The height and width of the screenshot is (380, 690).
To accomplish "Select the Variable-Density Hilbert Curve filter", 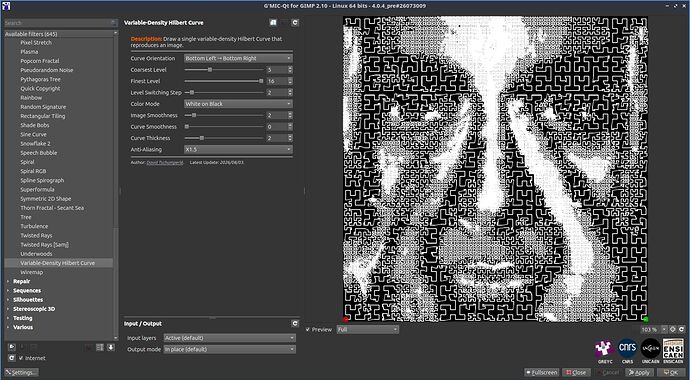I will click(58, 263).
